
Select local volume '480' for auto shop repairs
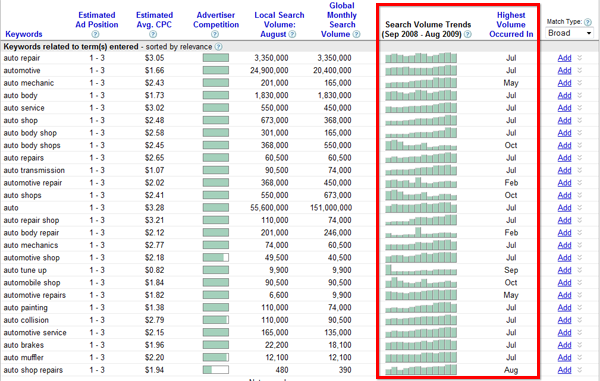point(282,370)
